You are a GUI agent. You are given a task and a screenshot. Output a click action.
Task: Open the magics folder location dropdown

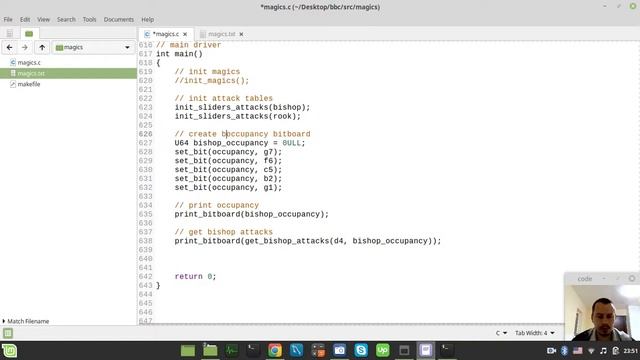point(93,47)
